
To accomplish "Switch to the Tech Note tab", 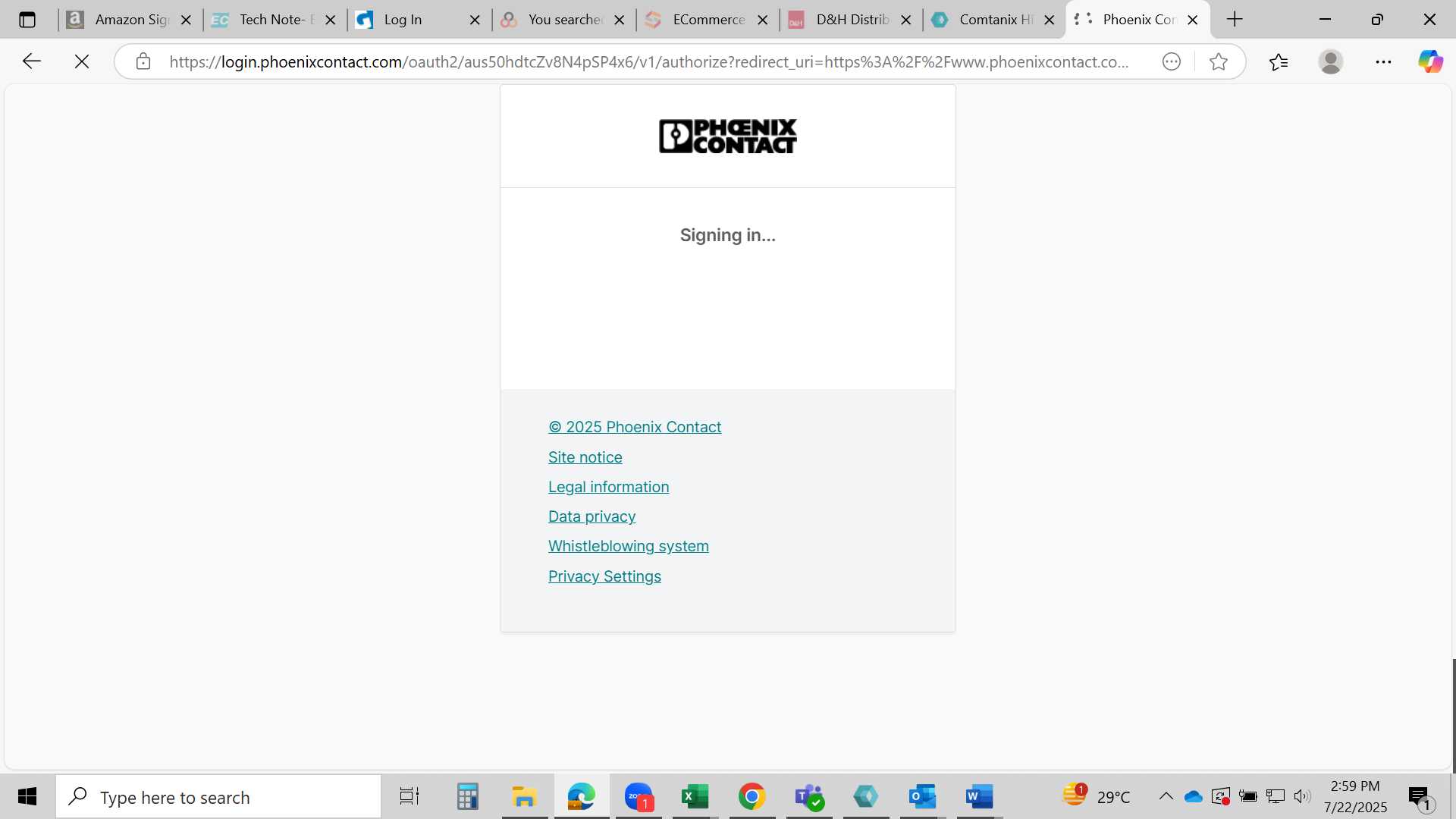I will [274, 20].
